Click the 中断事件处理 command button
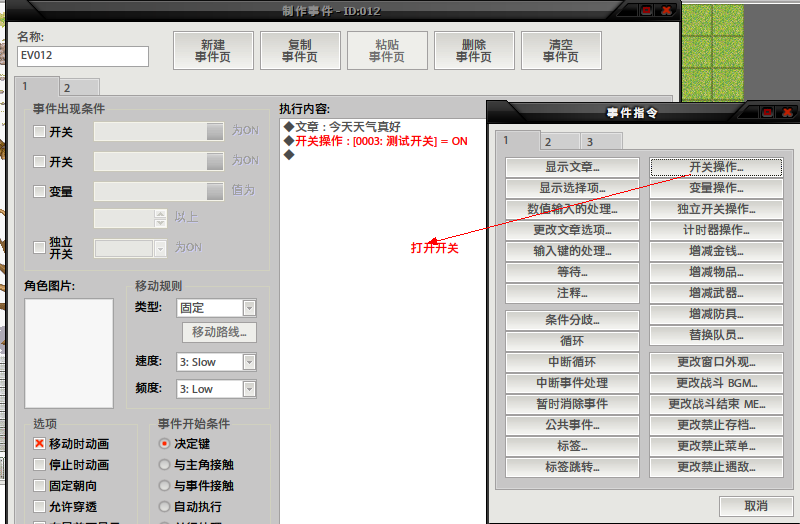The image size is (800, 524). tap(572, 383)
